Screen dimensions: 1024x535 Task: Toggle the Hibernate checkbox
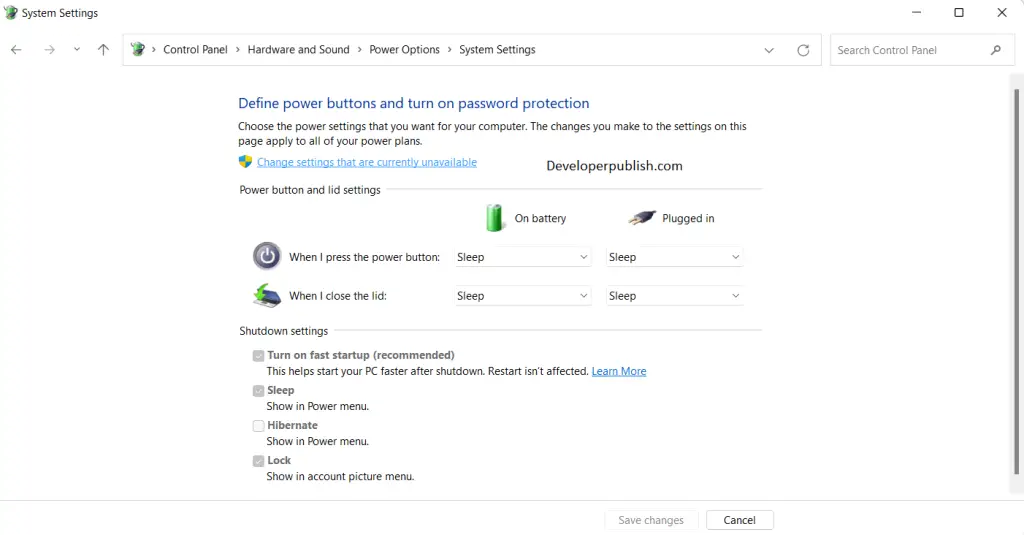coord(259,426)
